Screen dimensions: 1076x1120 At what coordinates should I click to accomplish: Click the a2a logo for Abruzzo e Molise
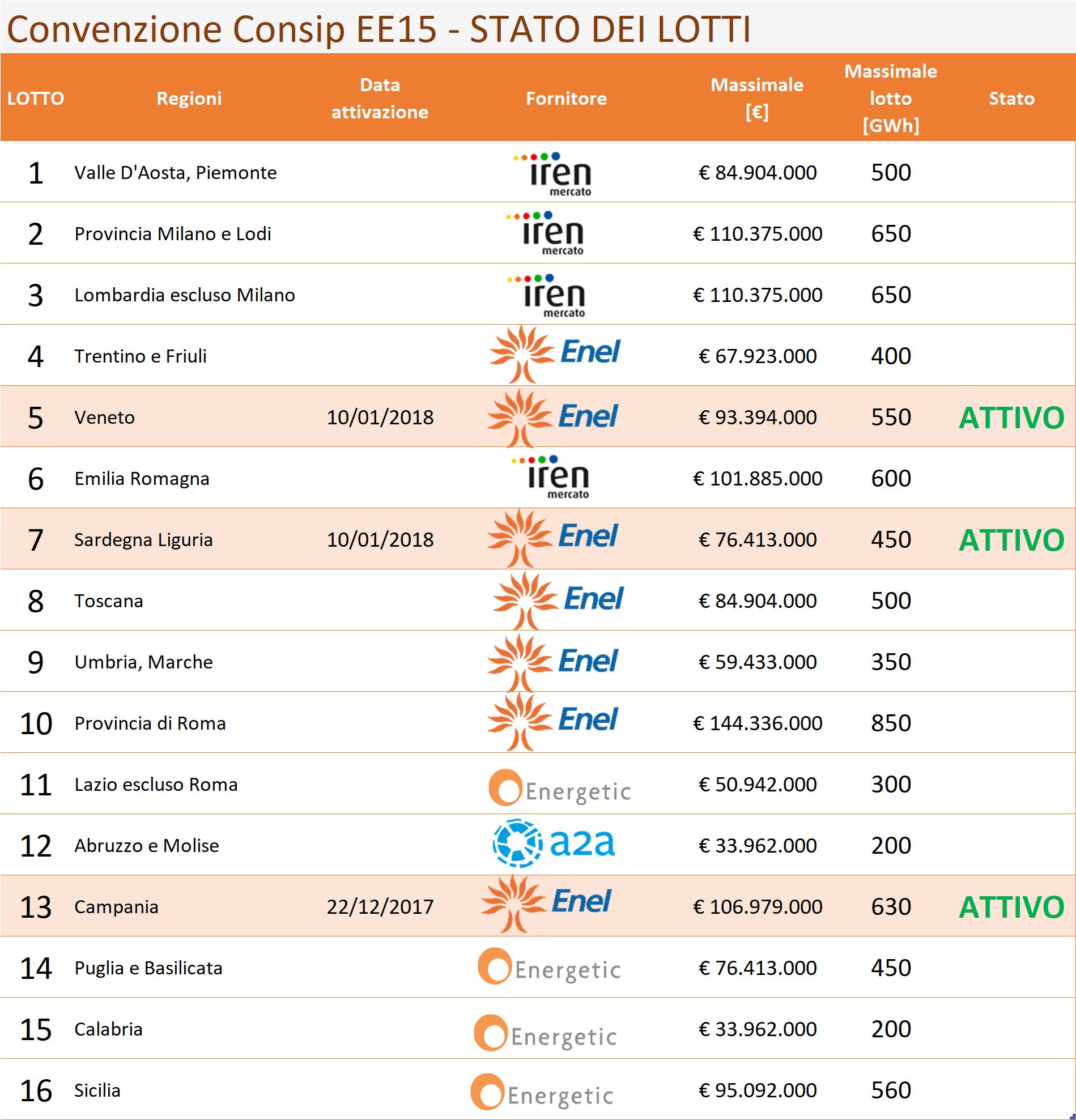pyautogui.click(x=554, y=844)
